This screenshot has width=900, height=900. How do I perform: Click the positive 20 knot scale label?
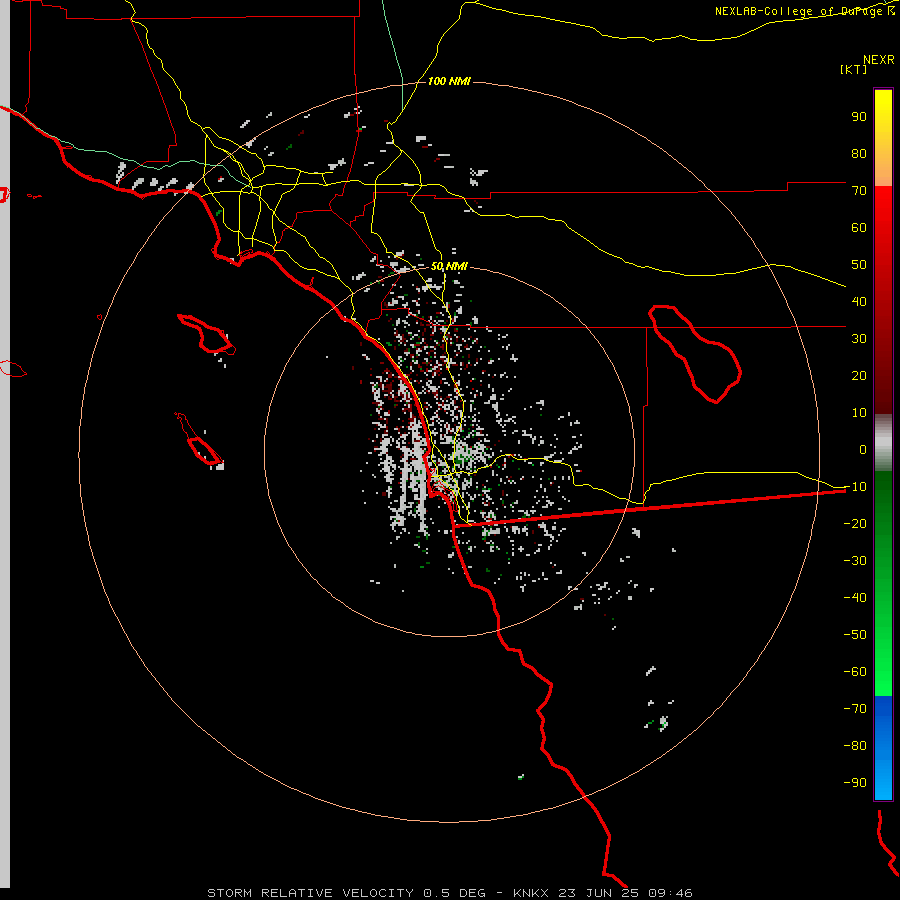point(859,375)
